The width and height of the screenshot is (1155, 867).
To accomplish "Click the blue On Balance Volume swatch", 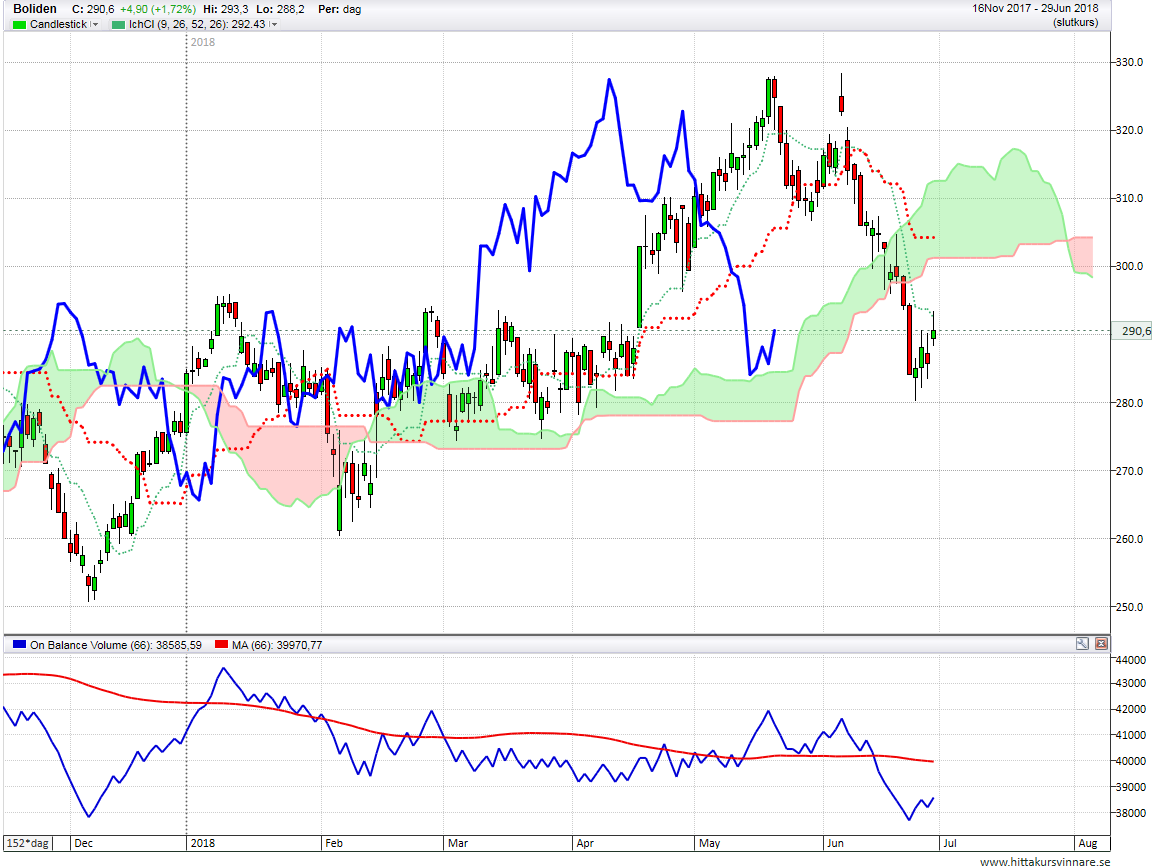I will click(19, 645).
